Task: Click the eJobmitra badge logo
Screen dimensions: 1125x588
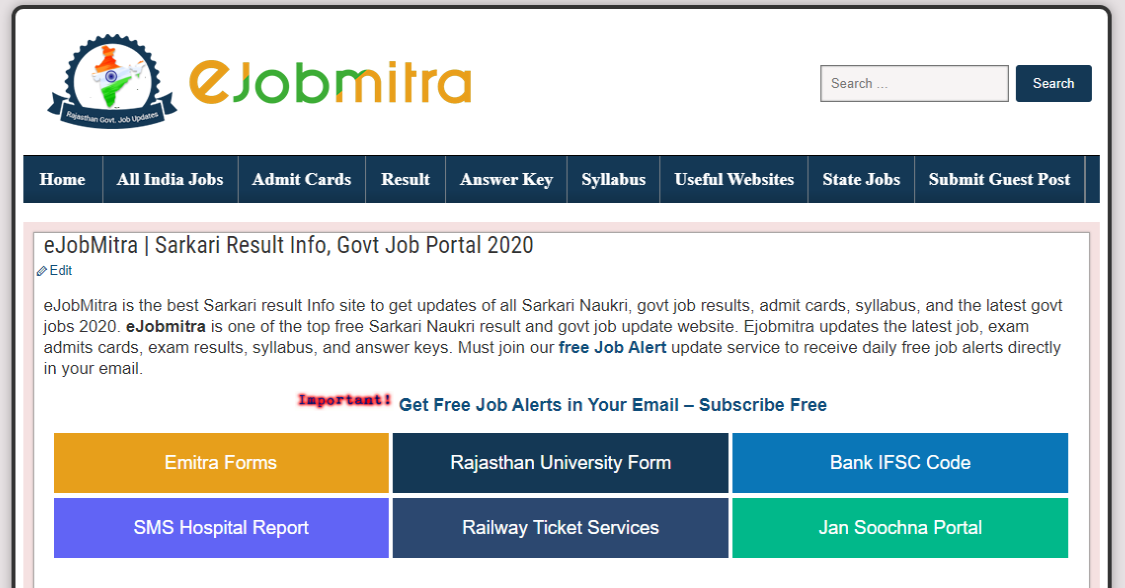Action: pyautogui.click(x=112, y=82)
